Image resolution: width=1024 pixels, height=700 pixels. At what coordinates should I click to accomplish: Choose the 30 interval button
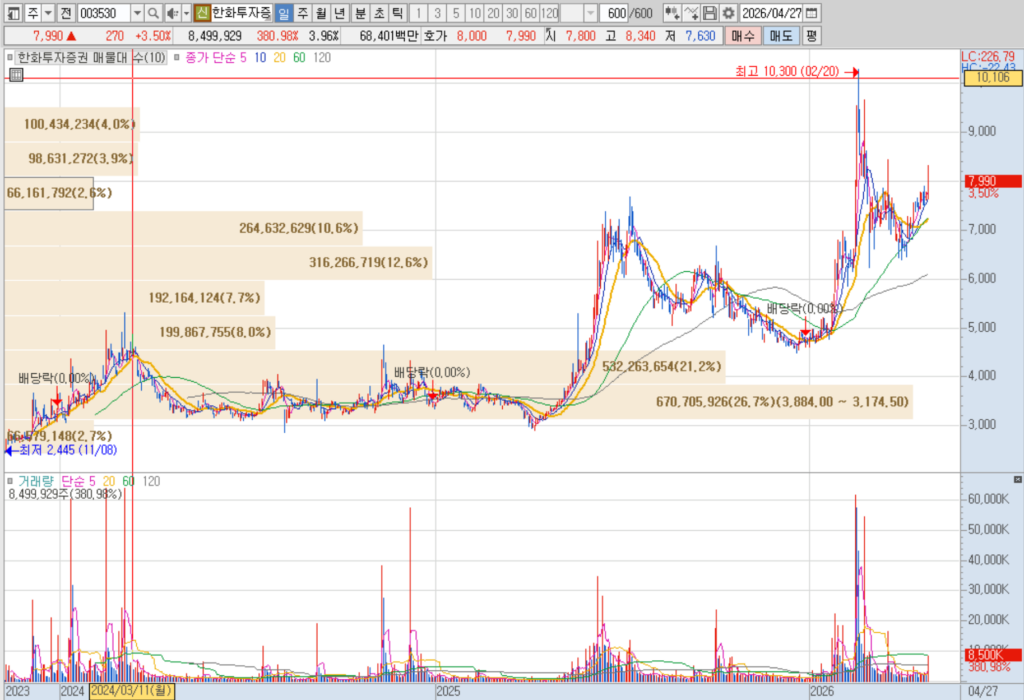pos(512,13)
